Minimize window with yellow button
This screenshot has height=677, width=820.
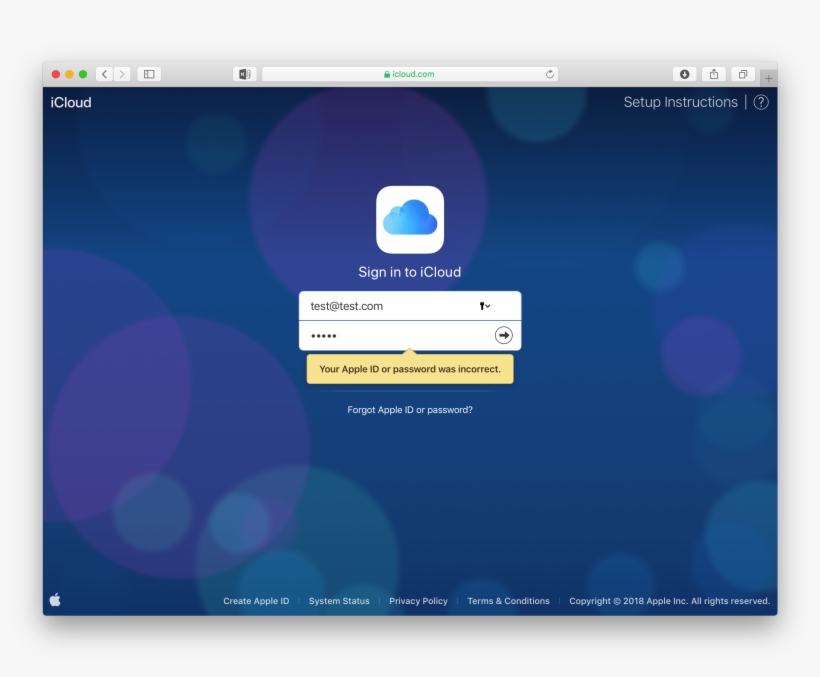pos(70,74)
